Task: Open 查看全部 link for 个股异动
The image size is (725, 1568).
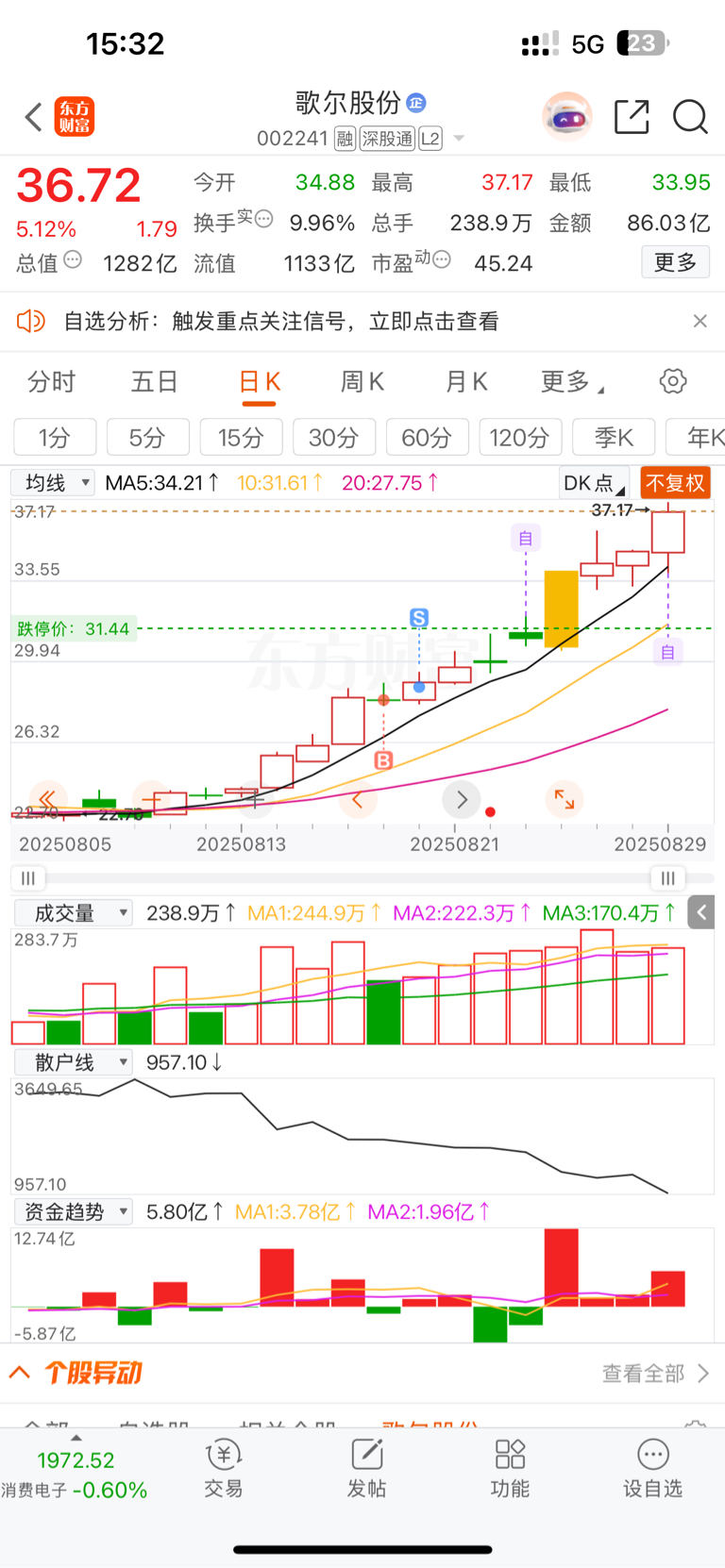Action: [x=655, y=1373]
